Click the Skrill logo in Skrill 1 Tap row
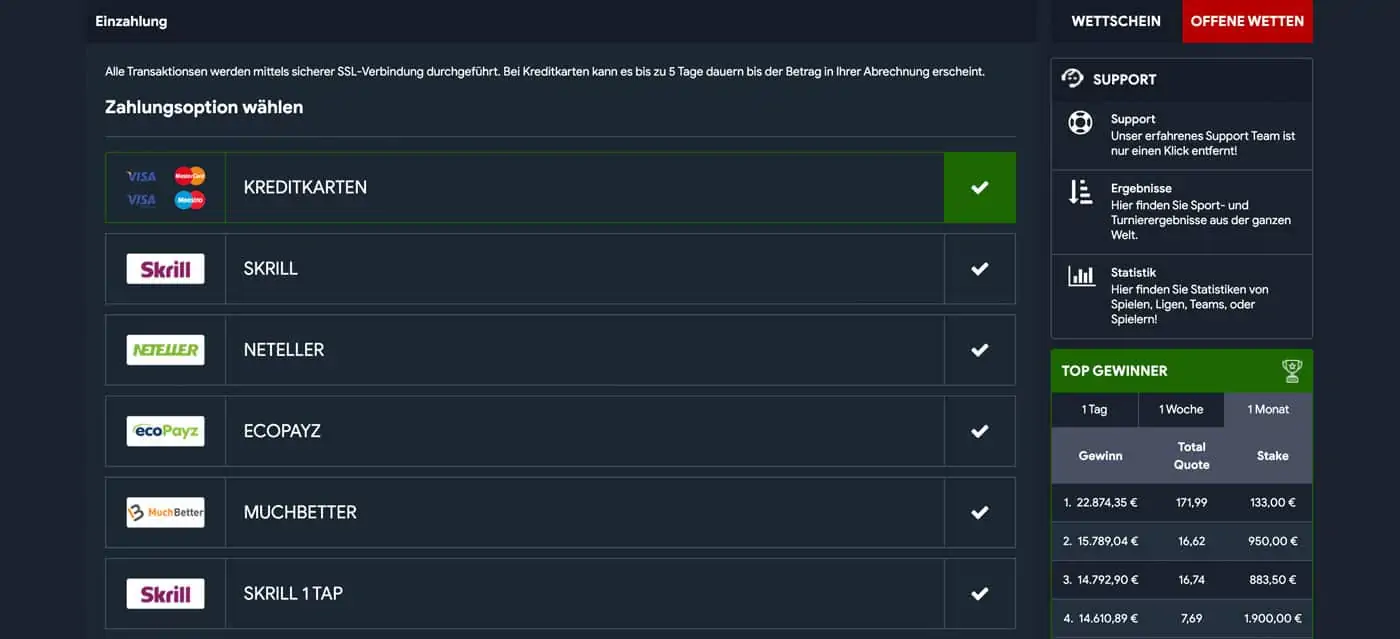This screenshot has height=639, width=1400. [x=165, y=593]
